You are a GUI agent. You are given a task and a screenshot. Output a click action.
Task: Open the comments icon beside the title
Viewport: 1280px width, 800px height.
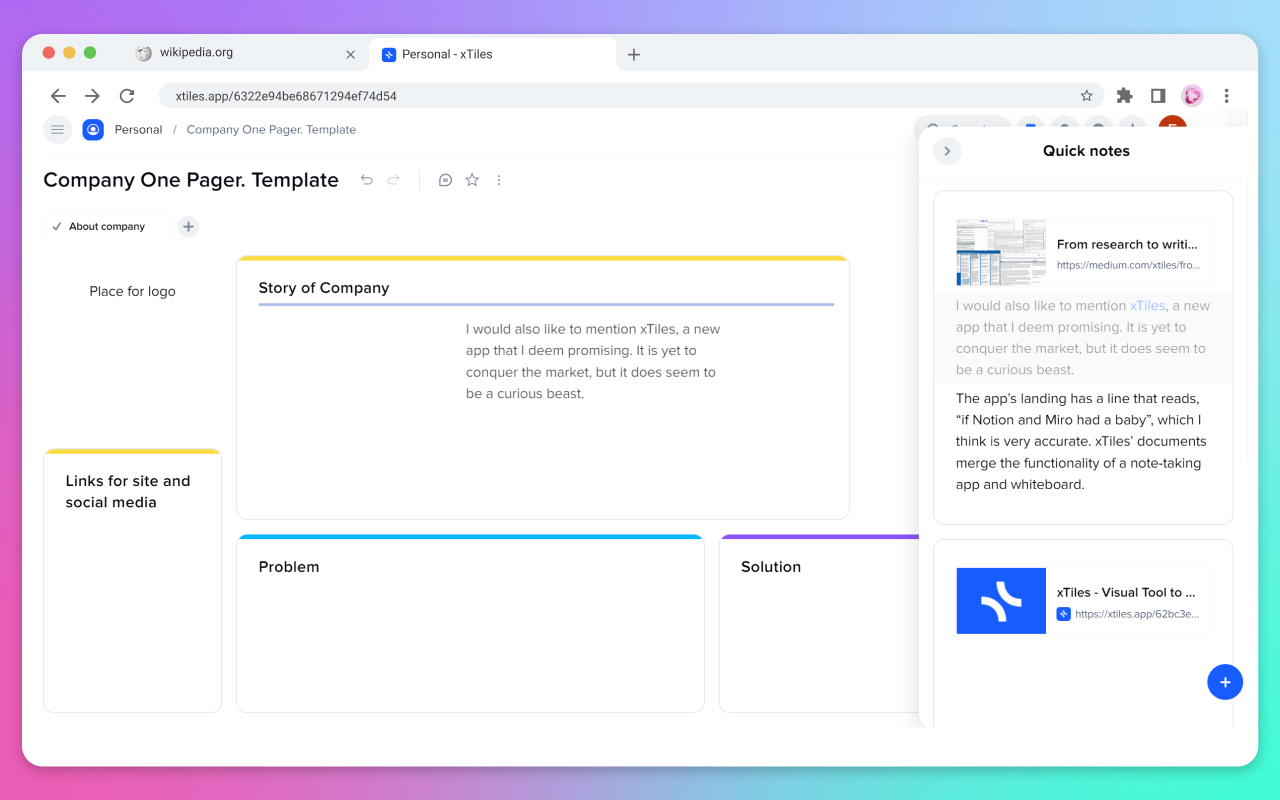click(x=445, y=180)
